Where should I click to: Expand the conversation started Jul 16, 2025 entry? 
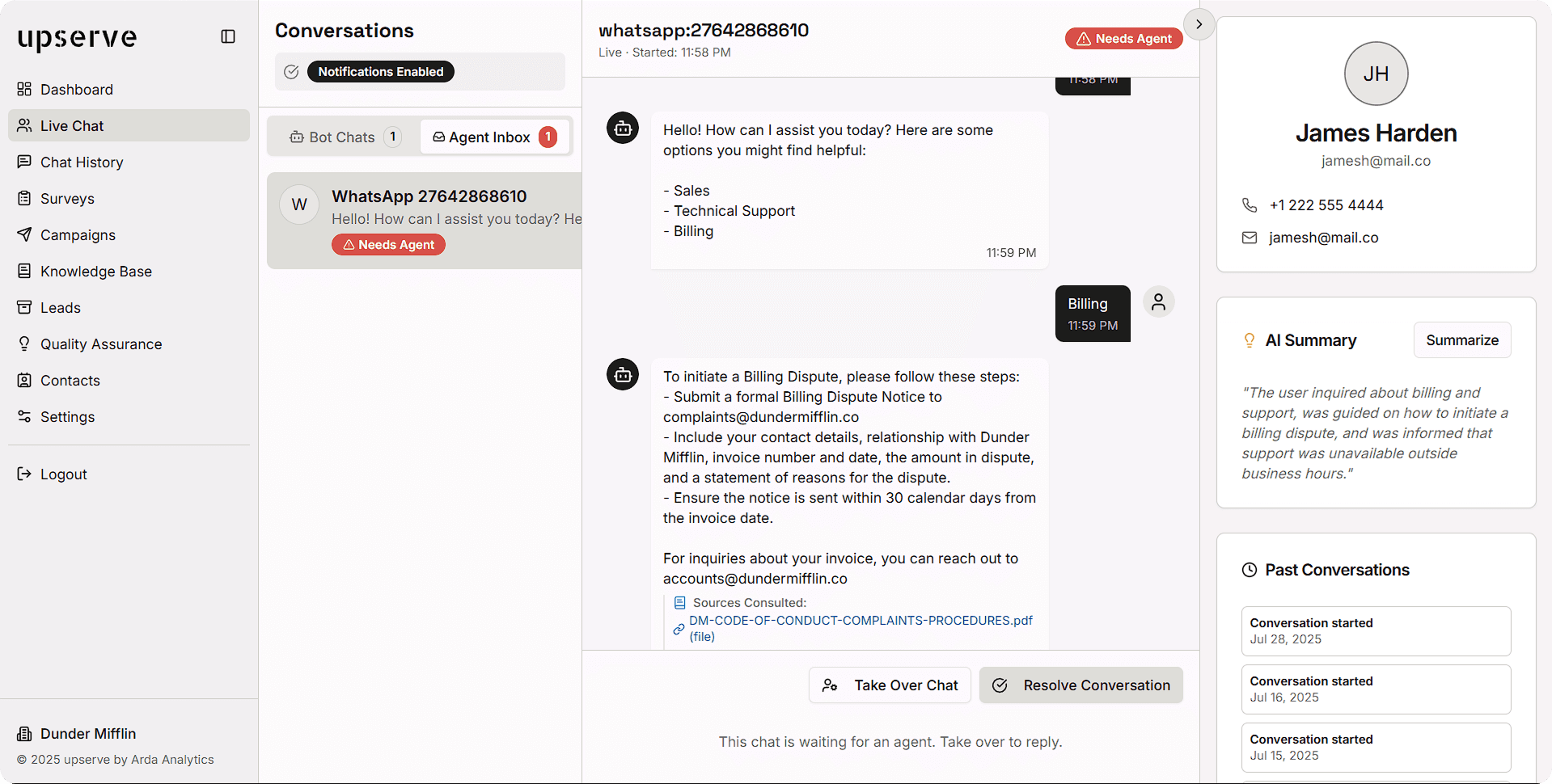point(1376,689)
